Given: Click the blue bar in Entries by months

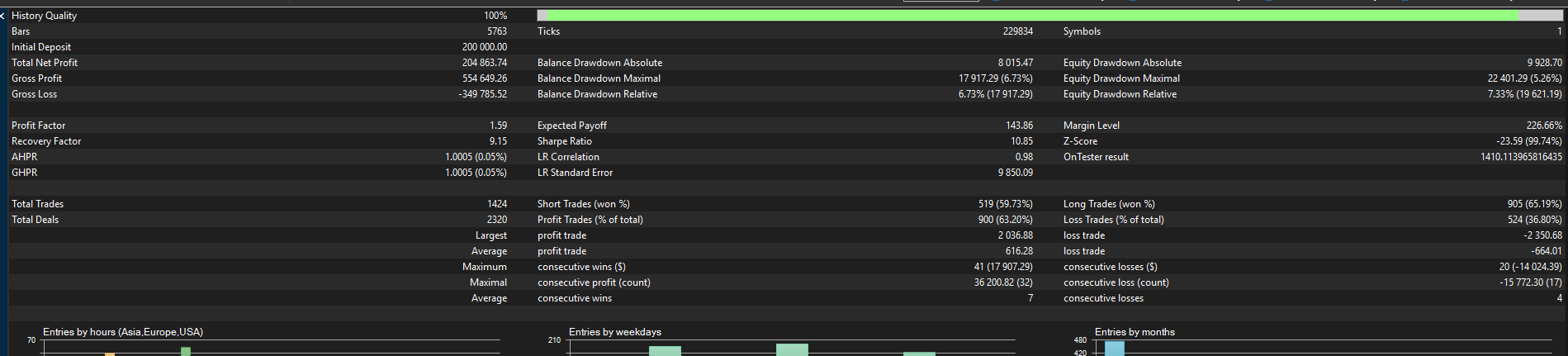Looking at the screenshot, I should [1115, 349].
